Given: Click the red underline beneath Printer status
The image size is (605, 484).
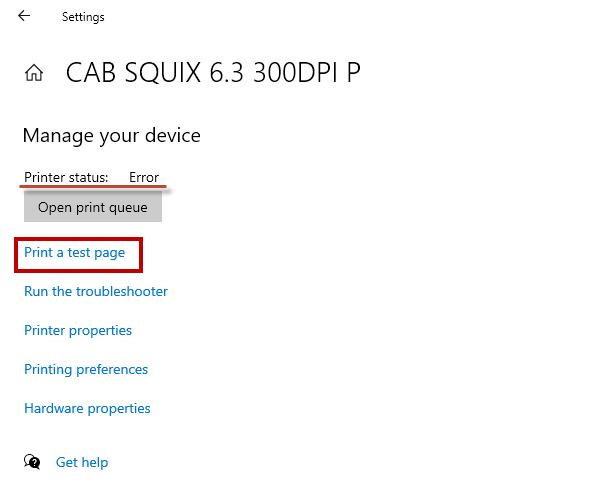Looking at the screenshot, I should tap(95, 187).
